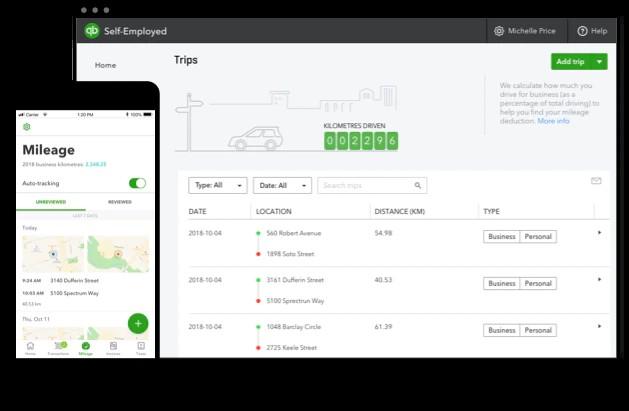
Task: Tap 3140 Dufferin Street on phone
Action: [x=75, y=280]
